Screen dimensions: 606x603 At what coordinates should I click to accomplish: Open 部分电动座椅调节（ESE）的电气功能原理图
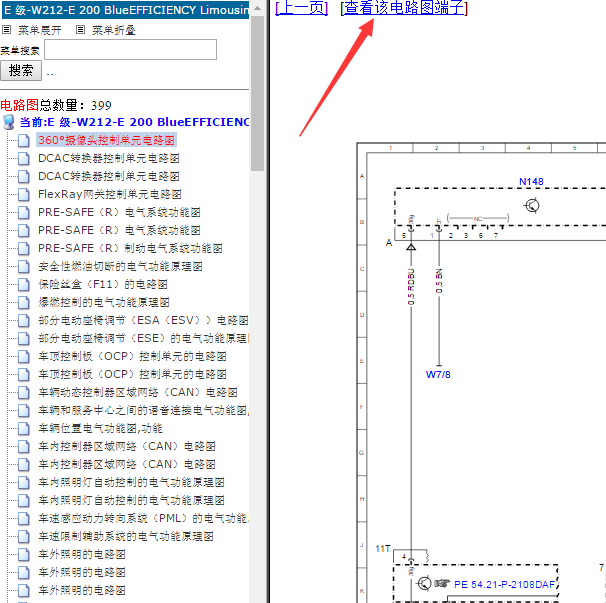[143, 338]
